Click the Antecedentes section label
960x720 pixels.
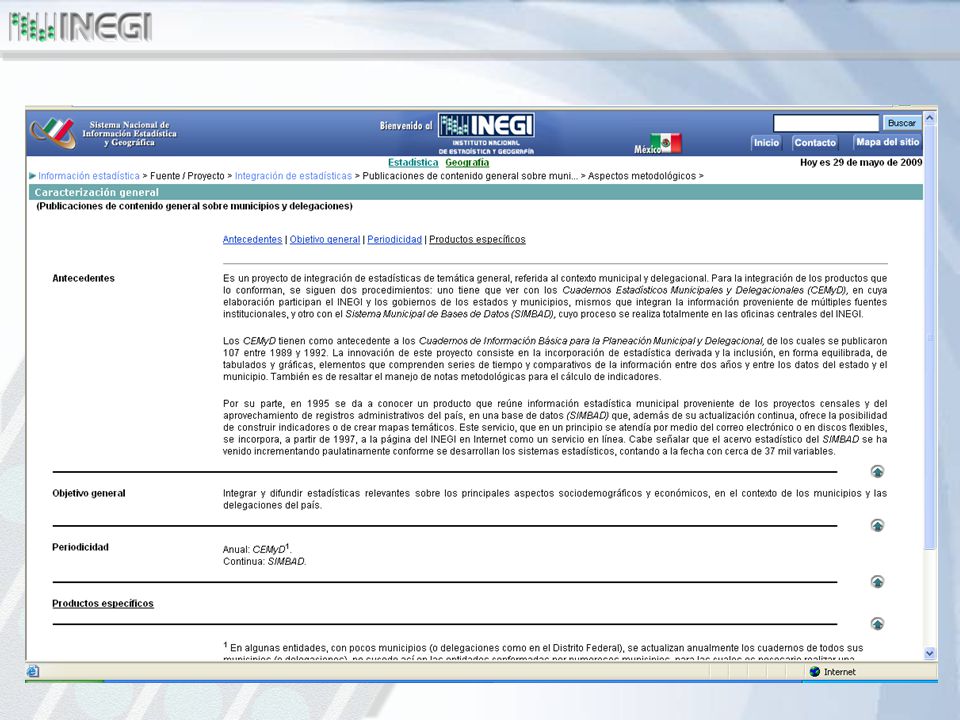tap(83, 278)
